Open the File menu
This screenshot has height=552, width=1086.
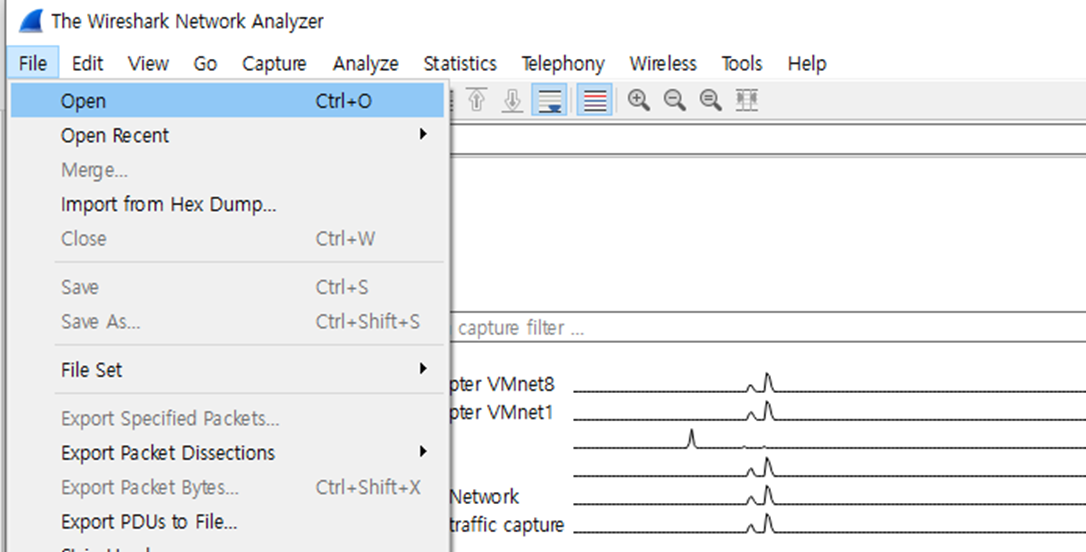pos(33,64)
